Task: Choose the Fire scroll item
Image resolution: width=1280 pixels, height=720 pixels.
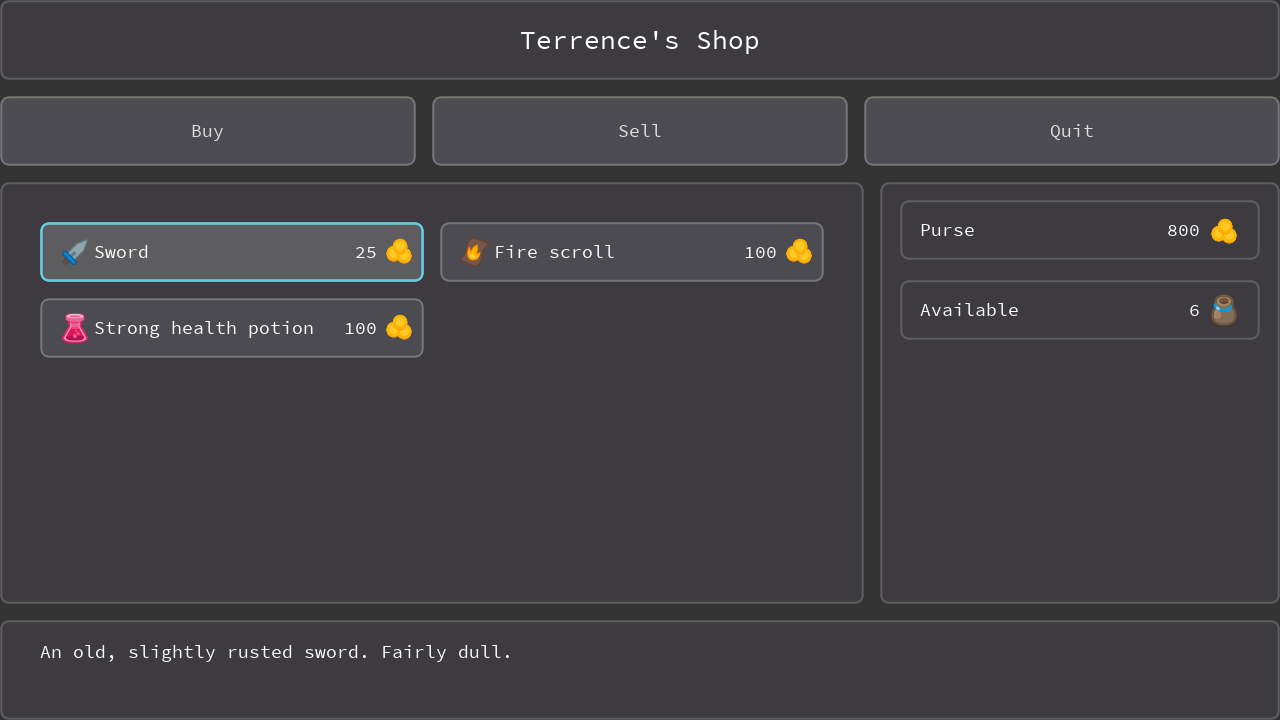Action: 632,252
